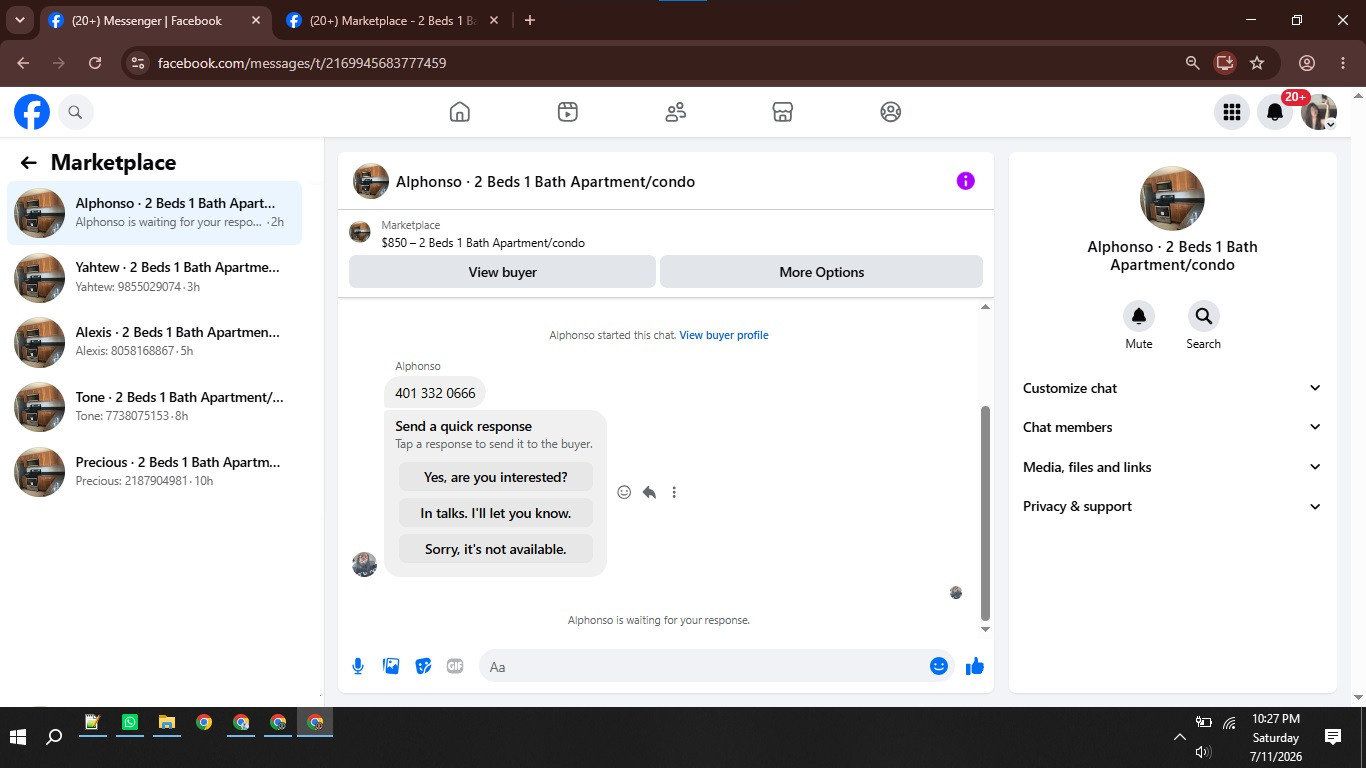Open more message options three-dot icon
The width and height of the screenshot is (1366, 768).
674,492
